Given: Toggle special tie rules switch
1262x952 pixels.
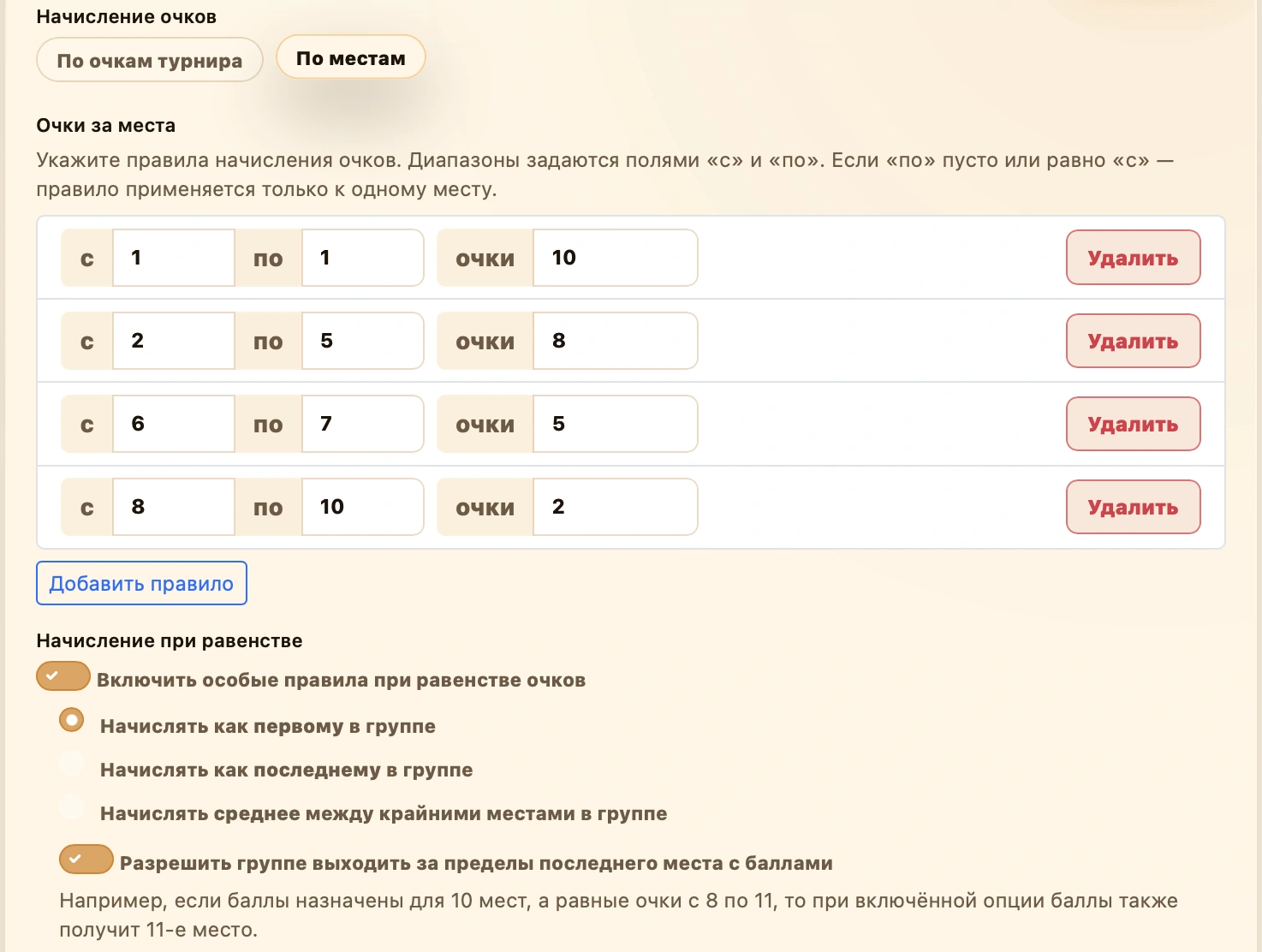Looking at the screenshot, I should [63, 675].
